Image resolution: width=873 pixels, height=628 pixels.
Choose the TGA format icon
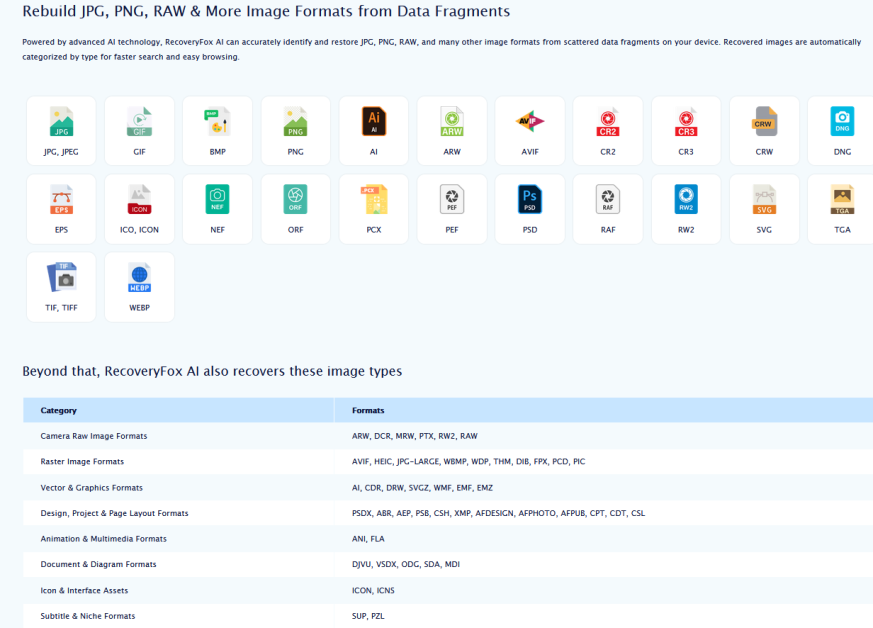click(842, 199)
